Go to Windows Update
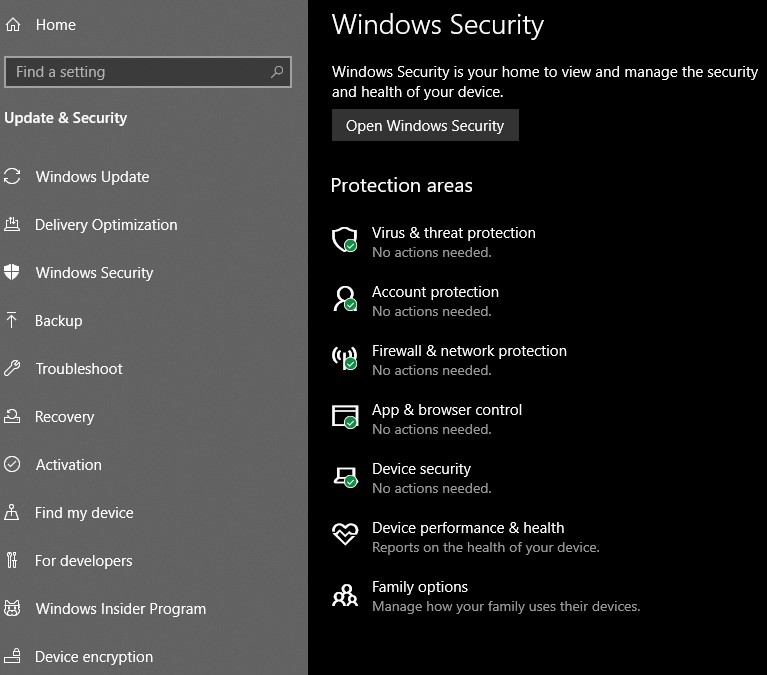The image size is (767, 675). coord(92,177)
